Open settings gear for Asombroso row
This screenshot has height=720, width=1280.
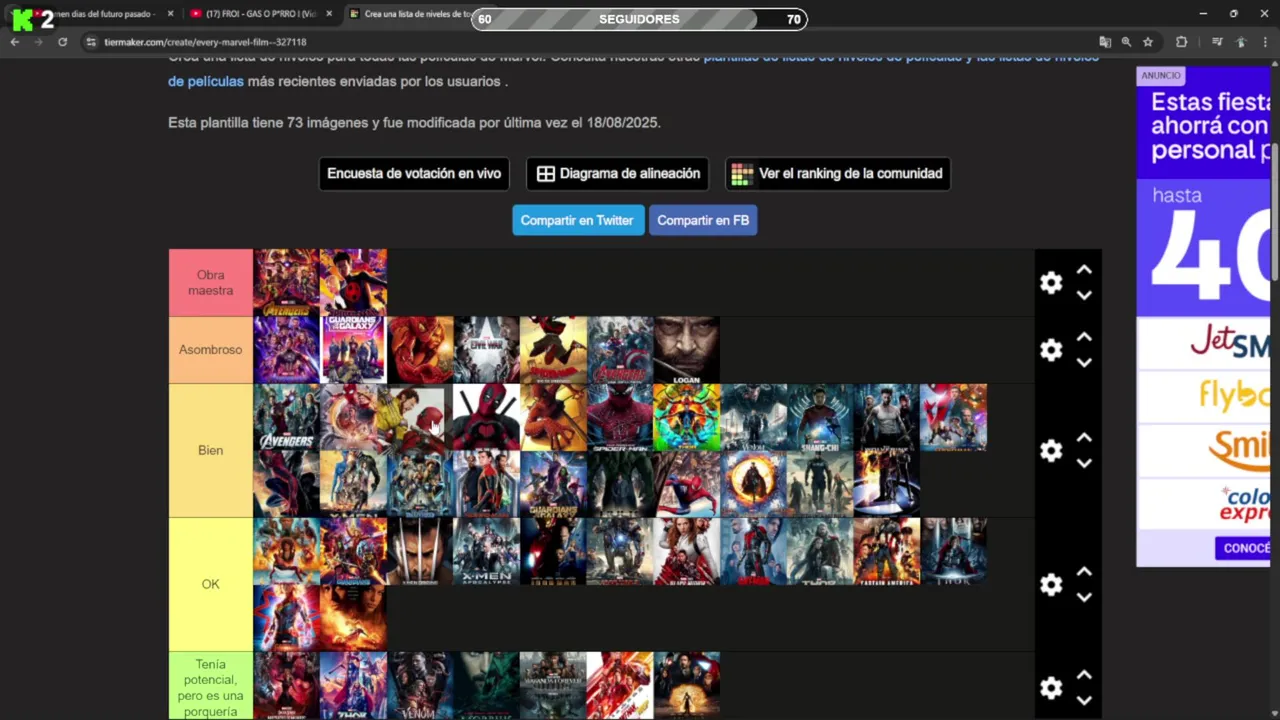pyautogui.click(x=1051, y=350)
